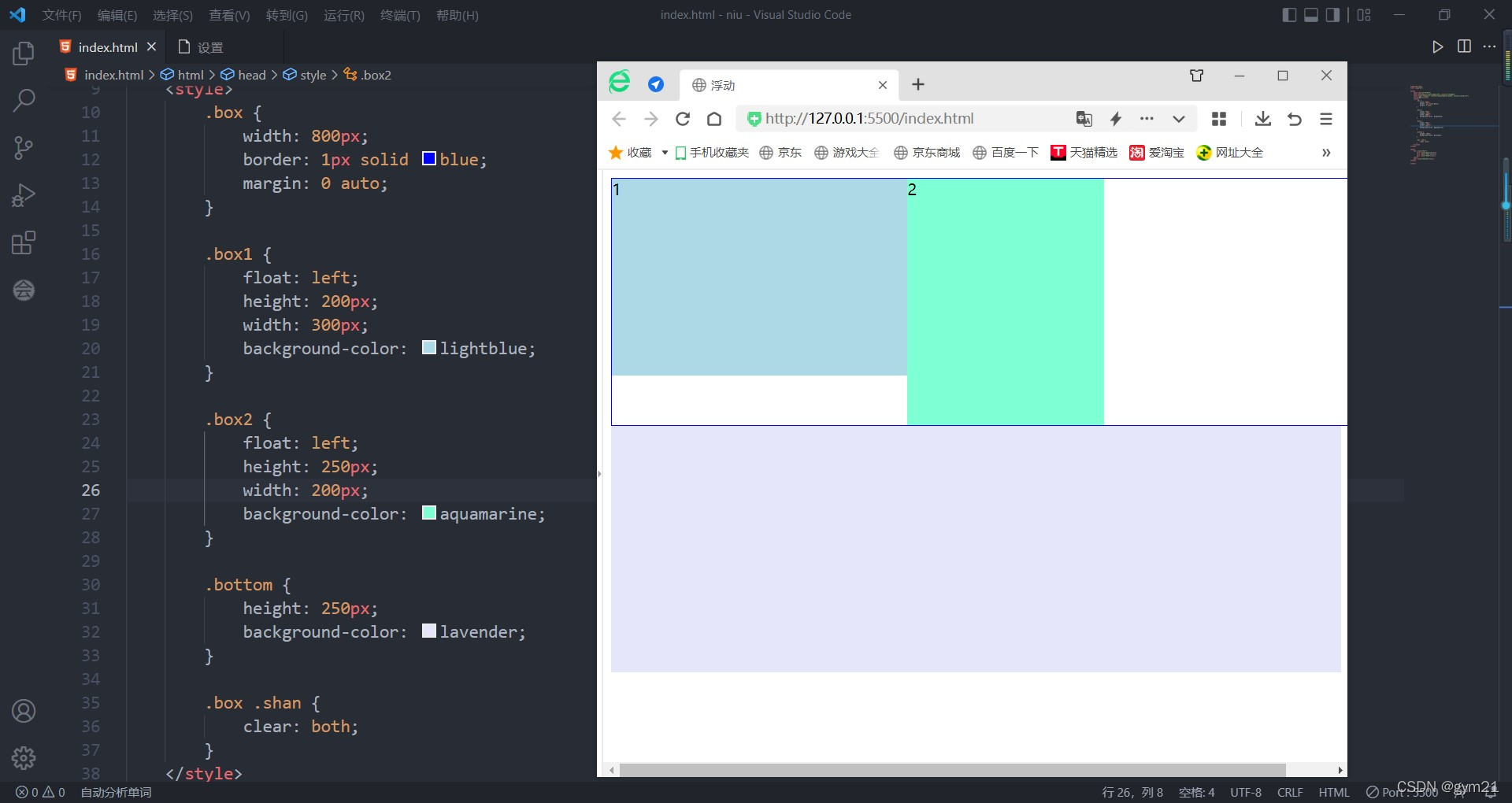Click CRLF in the status bar
This screenshot has width=1512, height=803.
click(x=1290, y=793)
